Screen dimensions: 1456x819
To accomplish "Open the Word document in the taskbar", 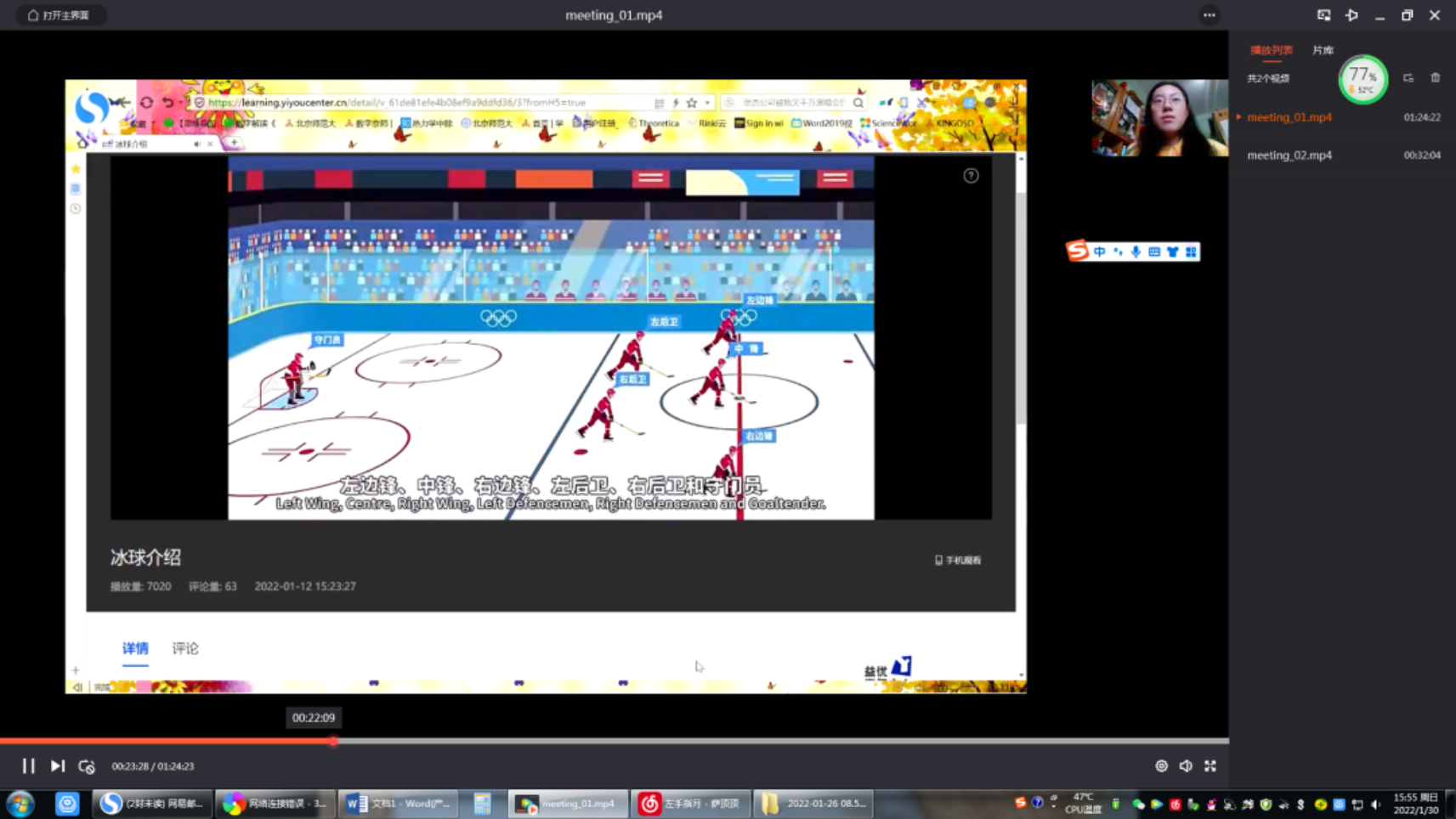I will pyautogui.click(x=398, y=803).
